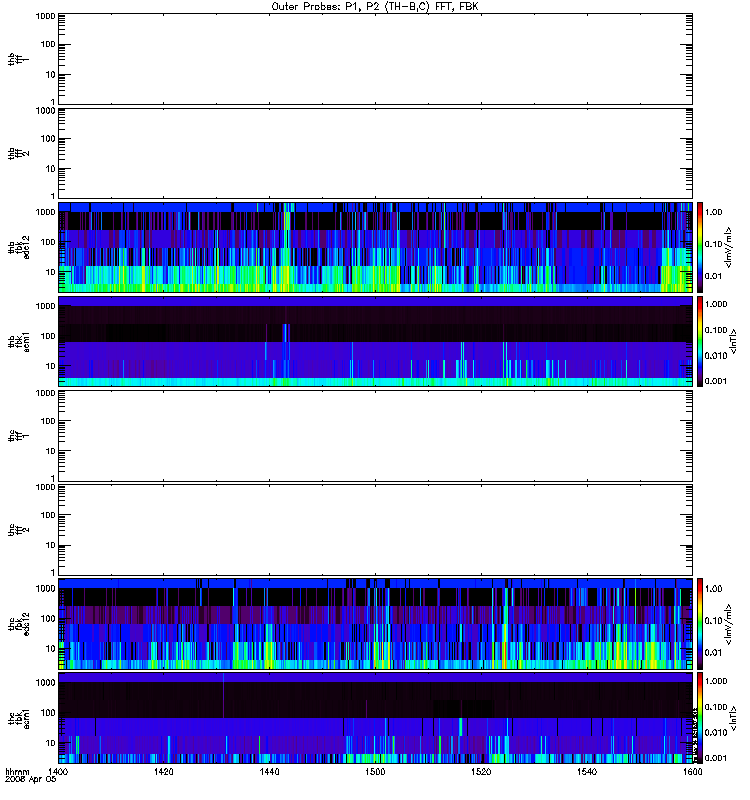Click the 1440 time tick label
The height and width of the screenshot is (800, 750).
coord(269,771)
